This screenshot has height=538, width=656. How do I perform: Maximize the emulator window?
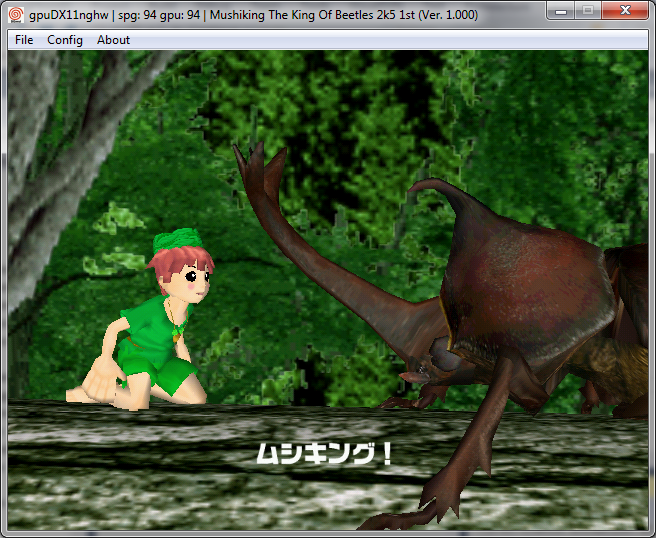point(588,12)
